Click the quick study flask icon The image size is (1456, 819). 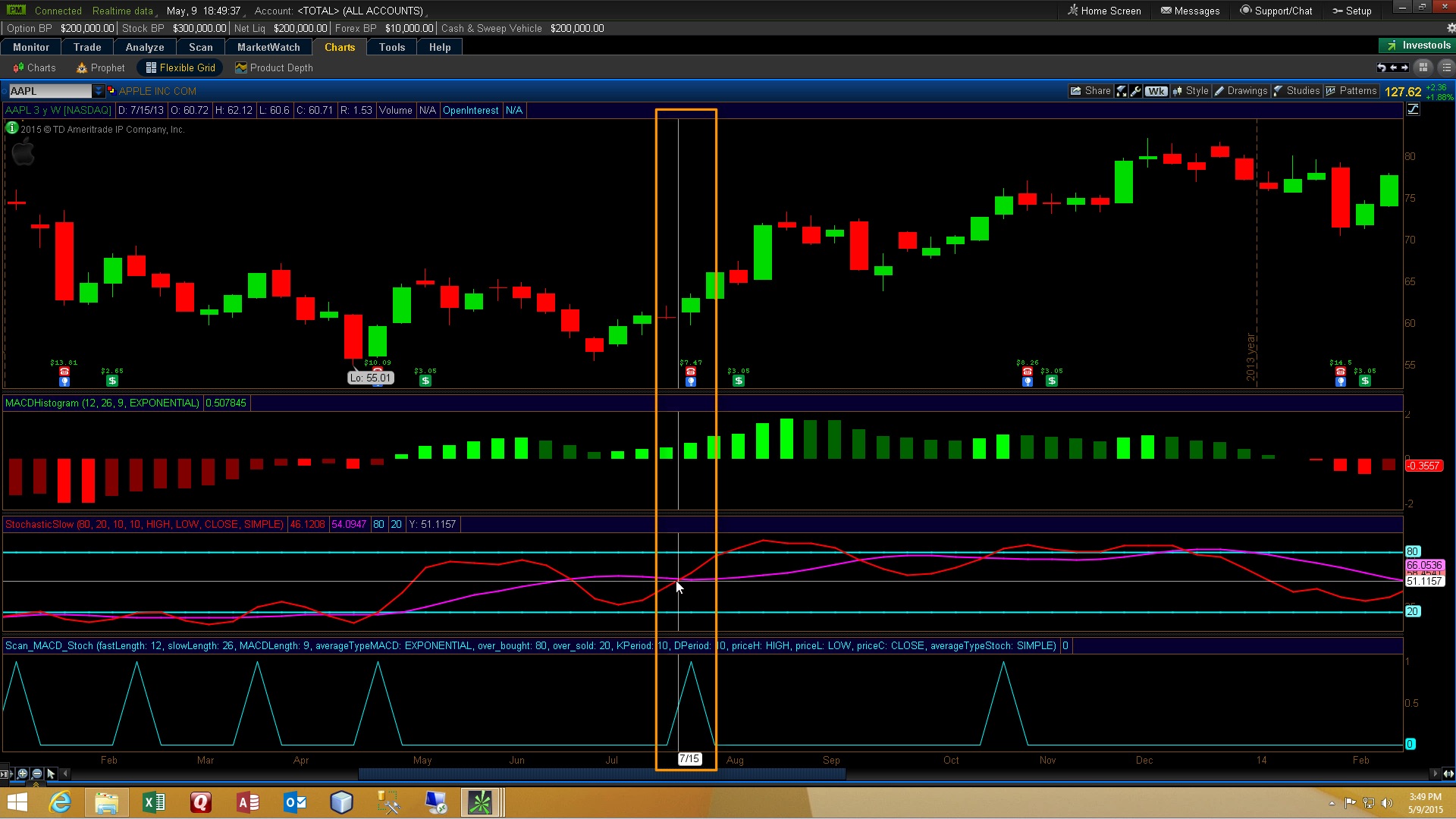[x=1121, y=91]
